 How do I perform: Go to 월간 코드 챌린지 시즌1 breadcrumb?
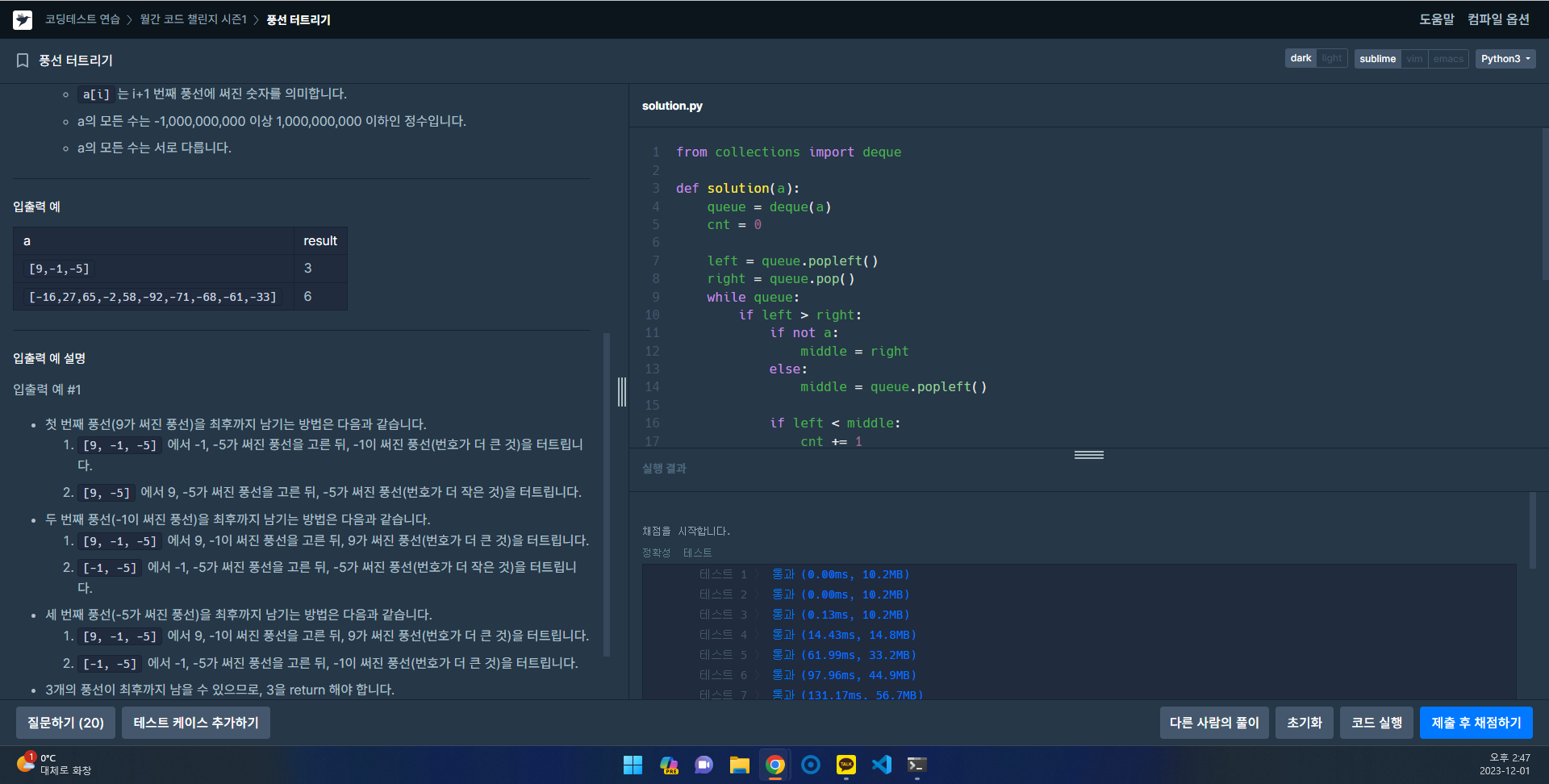(194, 19)
